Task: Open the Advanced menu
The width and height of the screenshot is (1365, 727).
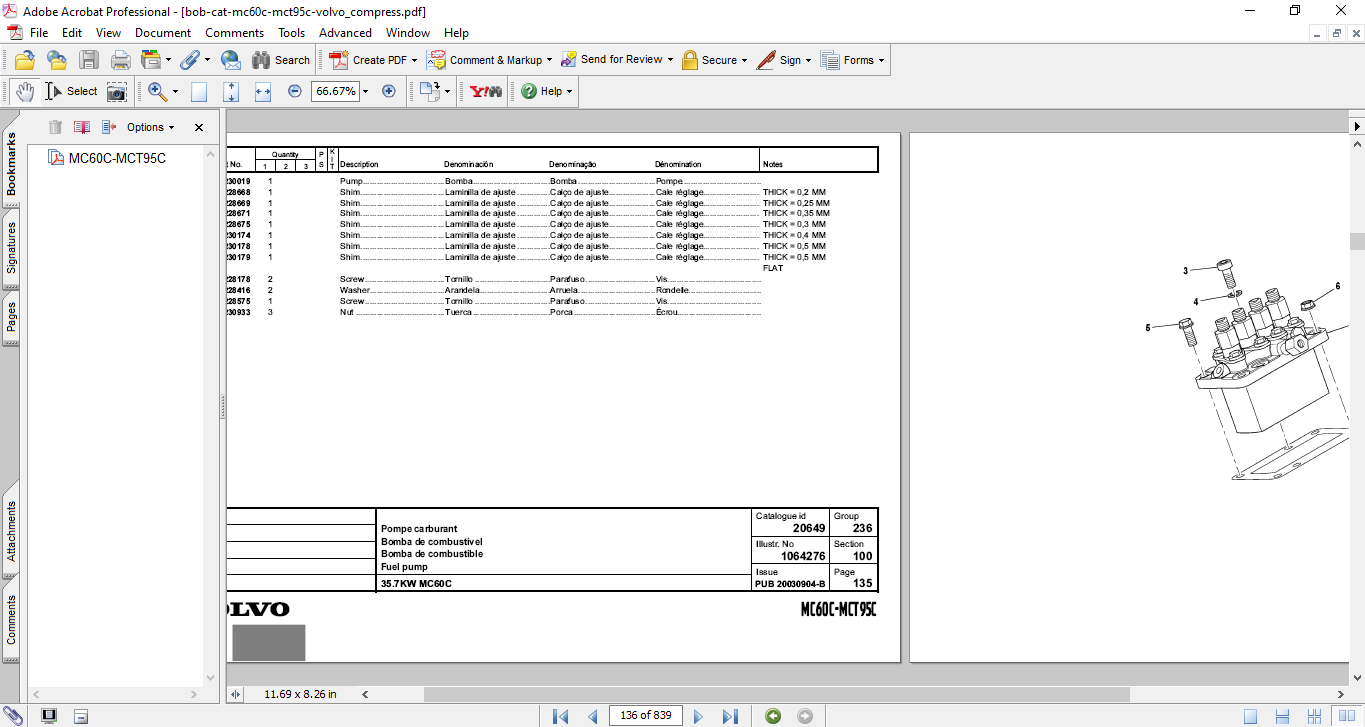Action: coord(345,33)
